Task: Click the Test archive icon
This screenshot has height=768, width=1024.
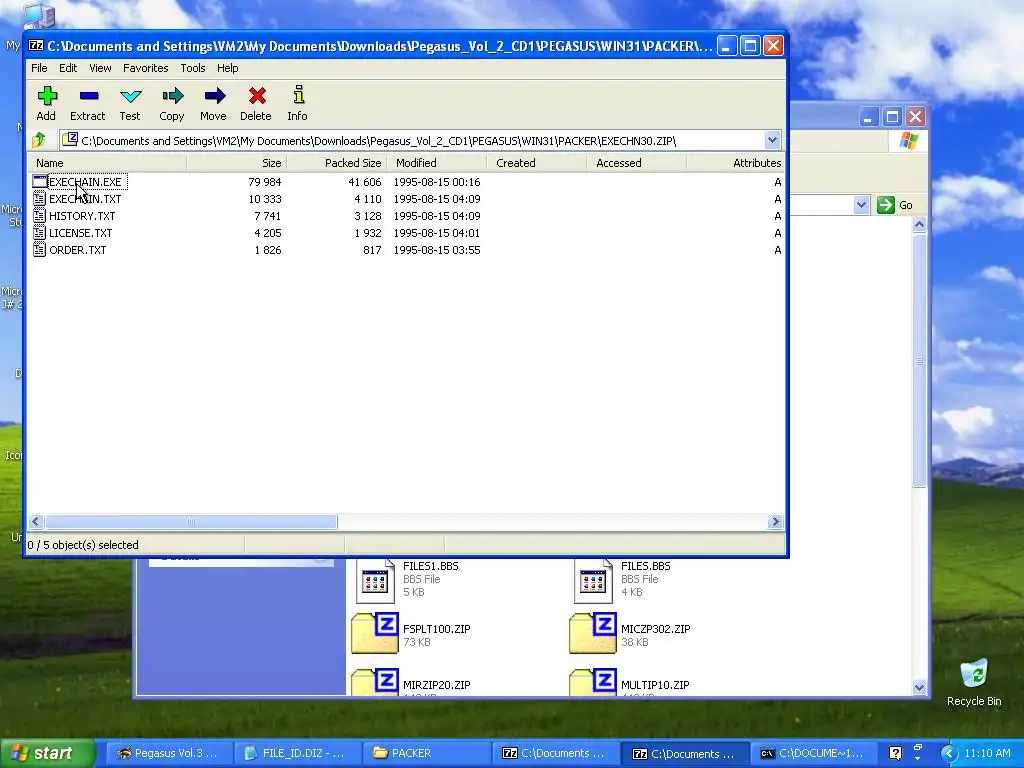Action: 130,96
